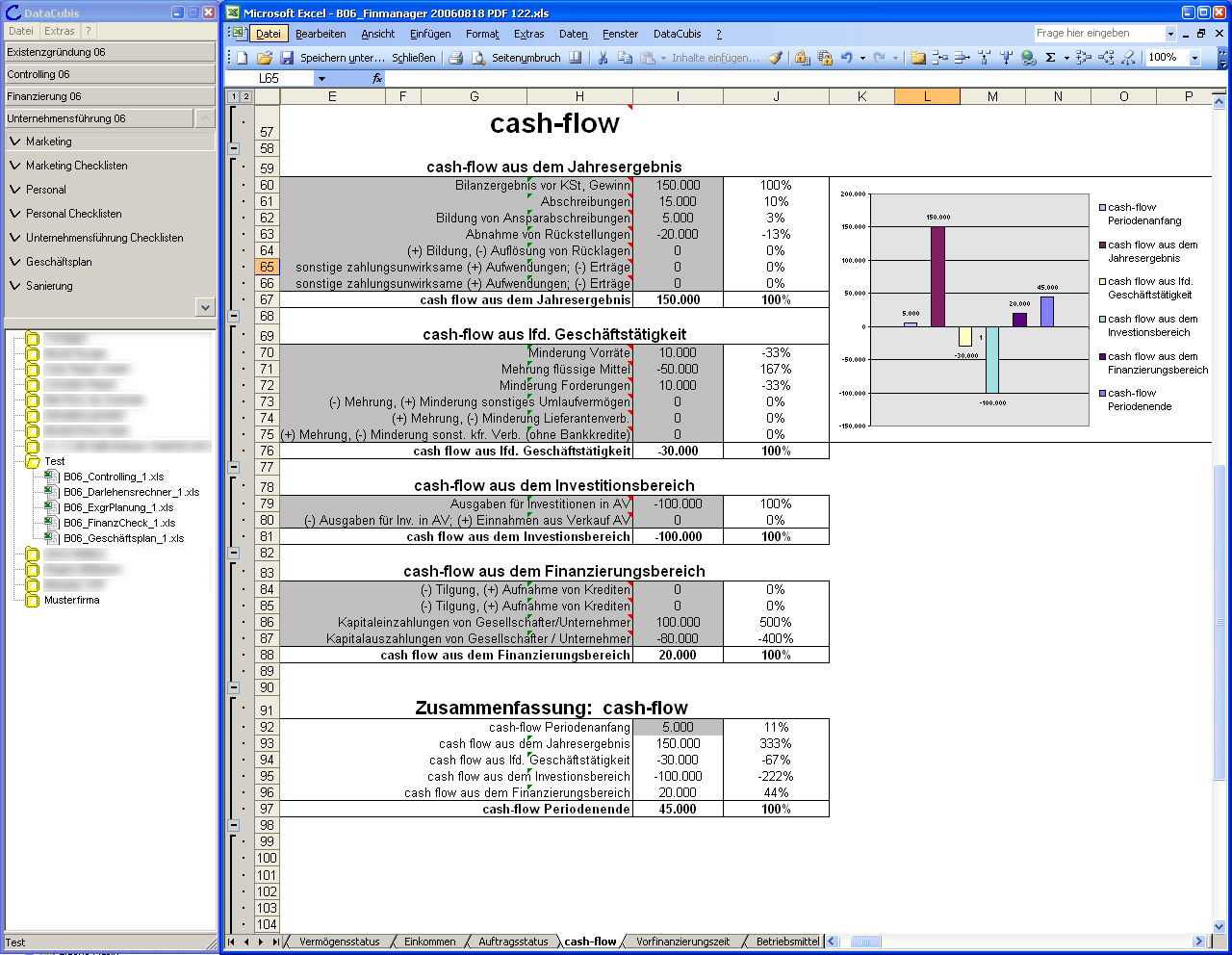Click the Cut scissors icon
1232x955 pixels.
603,58
